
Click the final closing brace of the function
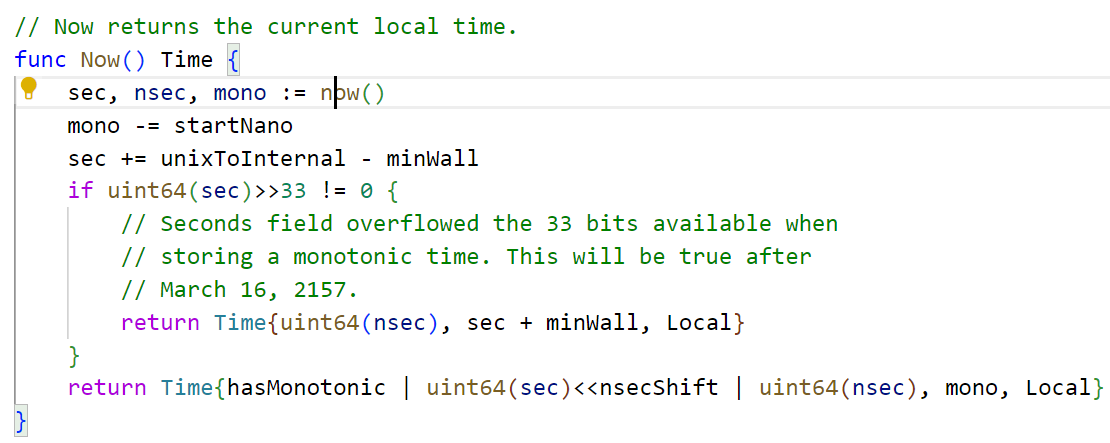coord(21,422)
